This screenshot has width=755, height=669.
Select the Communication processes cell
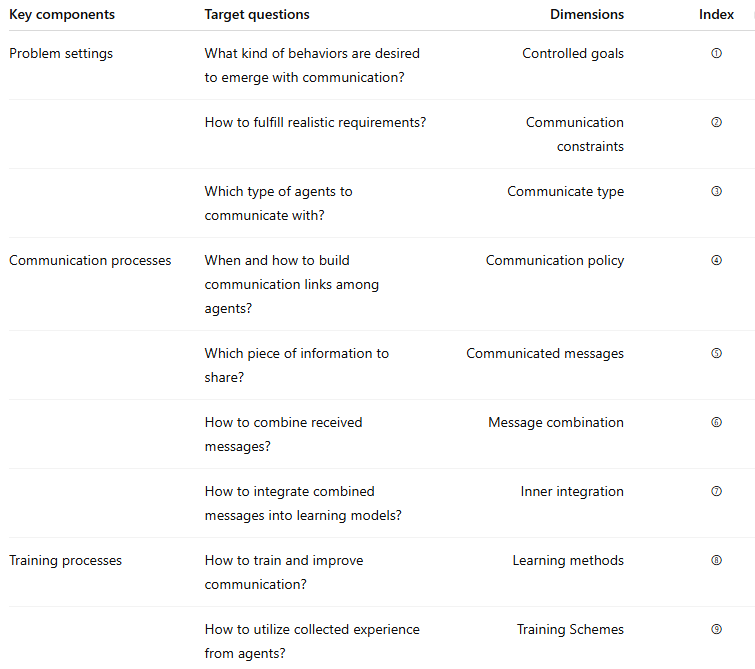click(90, 261)
